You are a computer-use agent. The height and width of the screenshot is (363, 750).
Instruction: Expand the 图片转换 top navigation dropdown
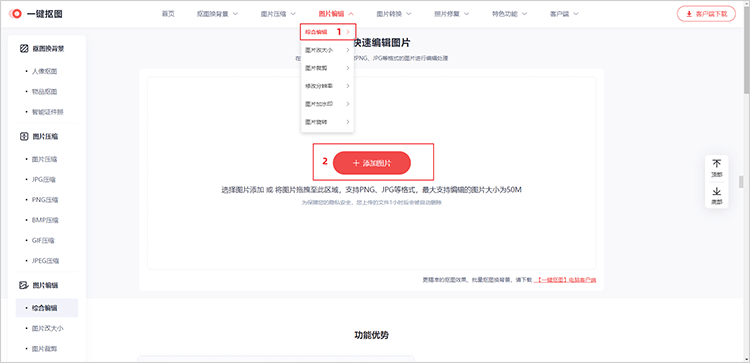point(394,14)
